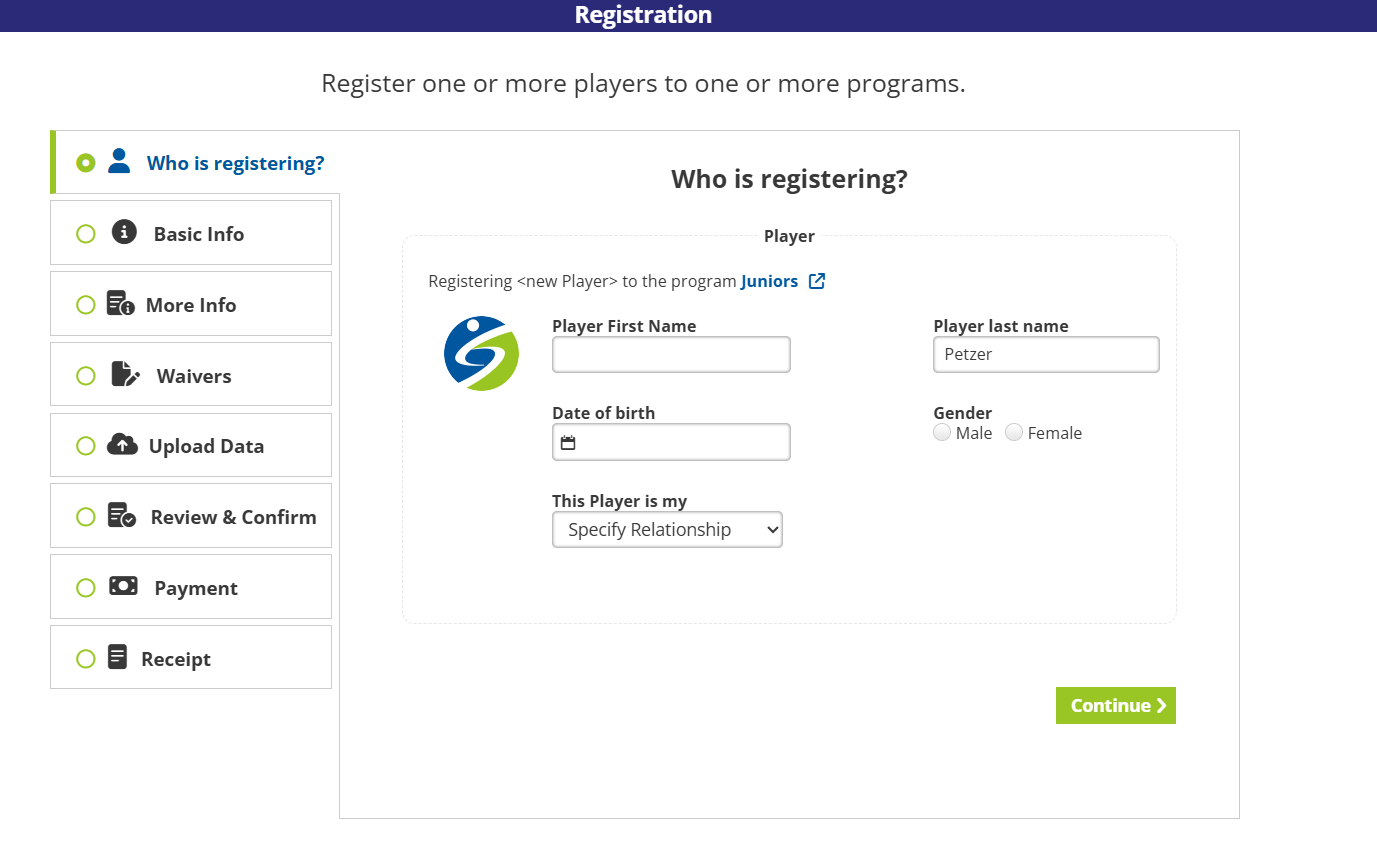This screenshot has height=845, width=1377.
Task: Go to the Waivers step tab
Action: tap(193, 376)
